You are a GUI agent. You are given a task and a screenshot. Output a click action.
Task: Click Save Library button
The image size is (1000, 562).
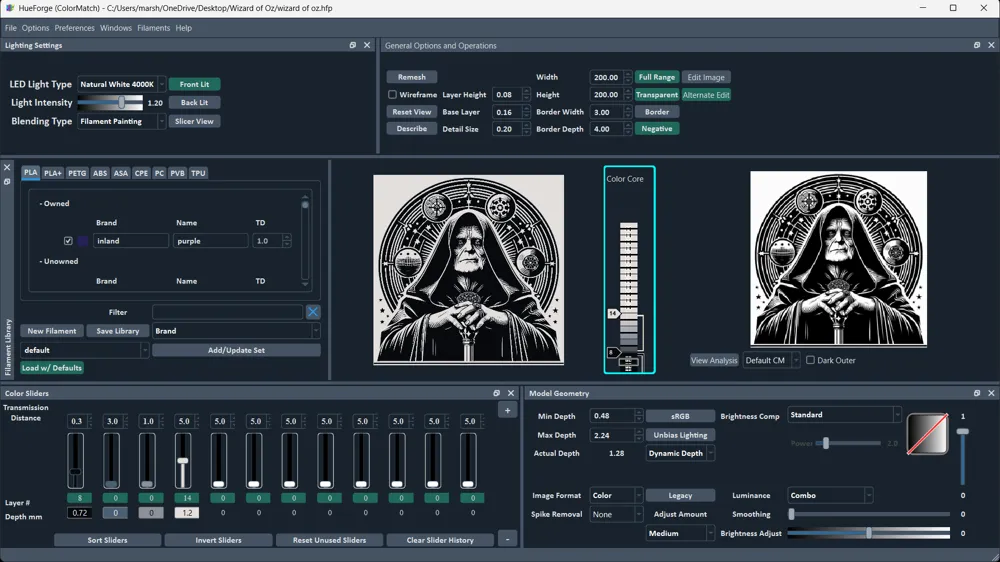(117, 331)
